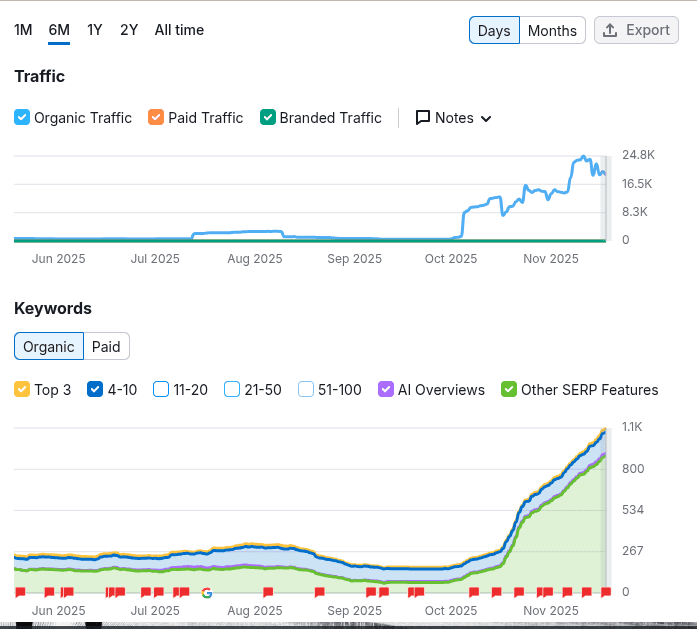Viewport: 697px width, 629px height.
Task: Click the Export upload icon
Action: 610,30
